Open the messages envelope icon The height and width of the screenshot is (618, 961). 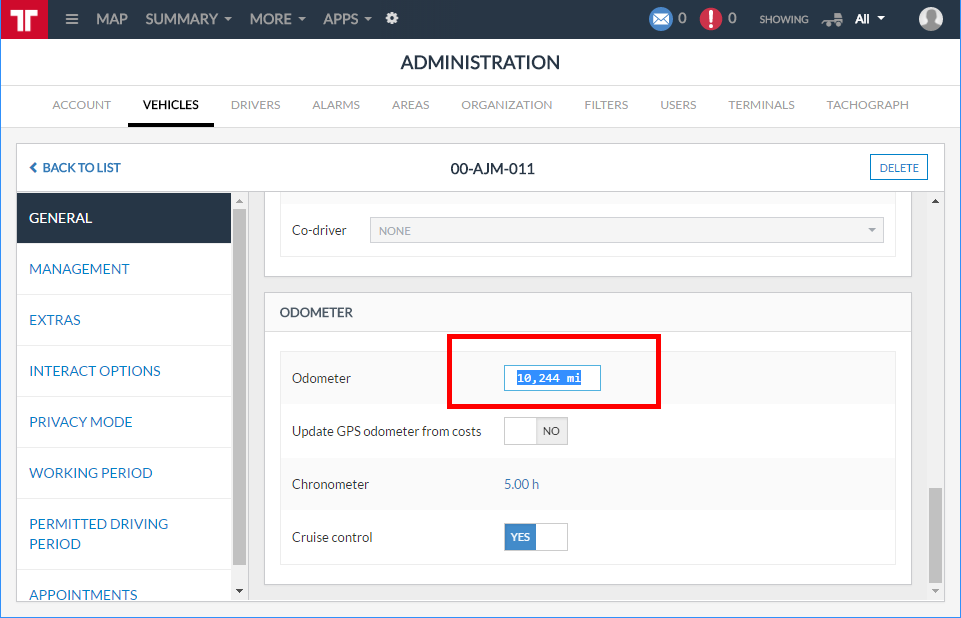(x=660, y=18)
